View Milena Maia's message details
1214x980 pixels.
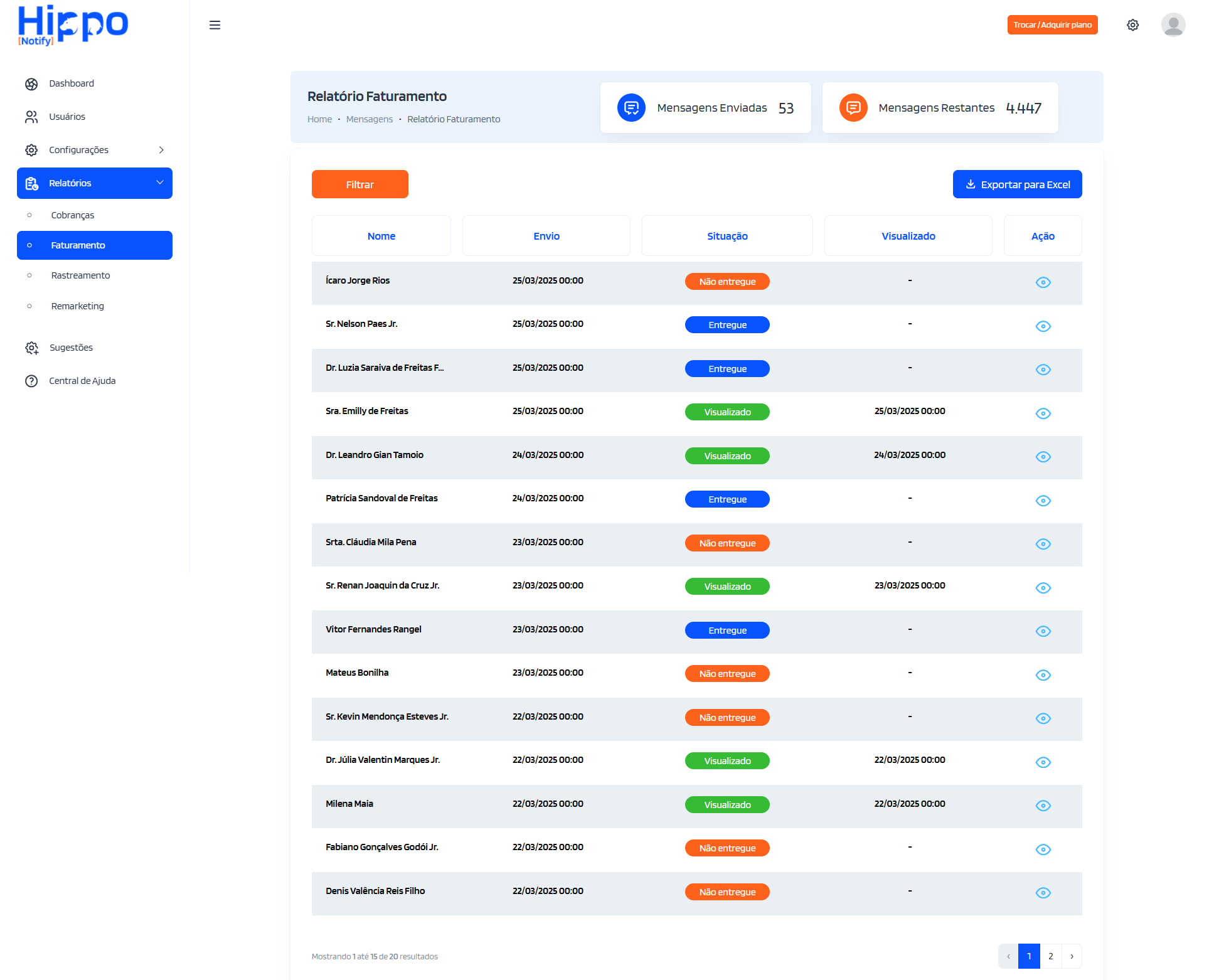click(x=1043, y=806)
